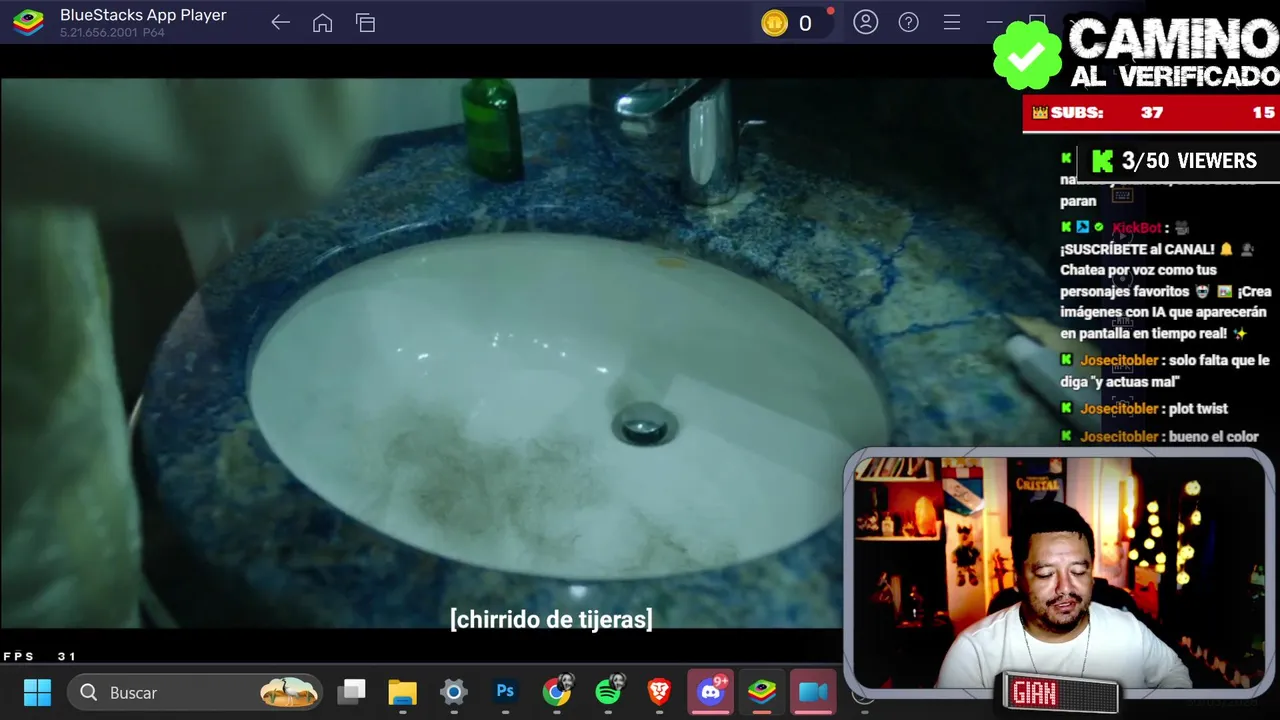
Task: Open the BlueStacks help question mark
Action: tap(908, 22)
